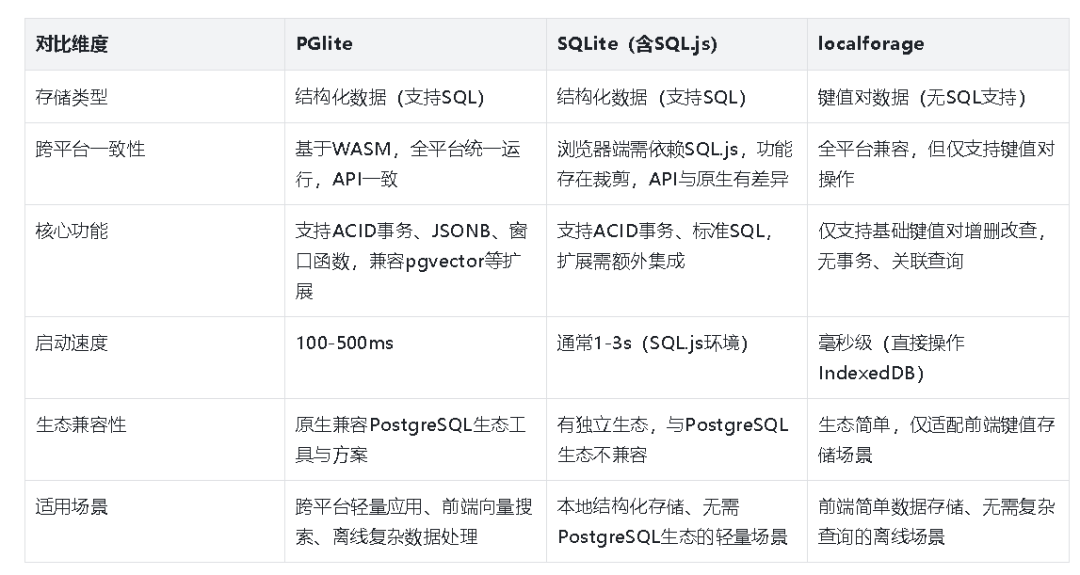Select the 适用场景 row label

click(154, 521)
